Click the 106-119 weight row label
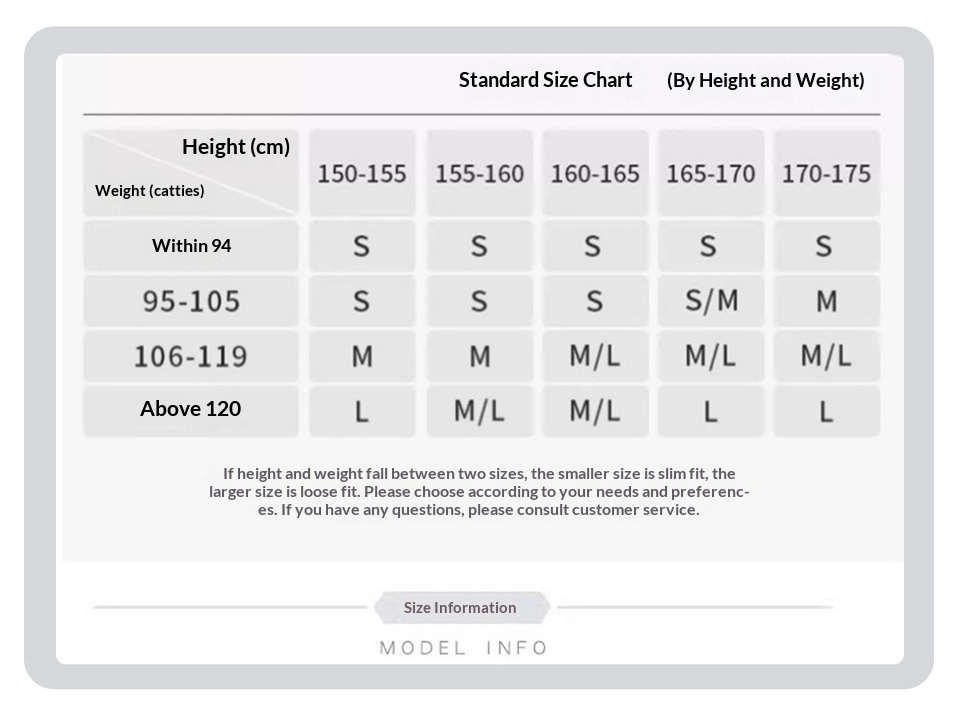960x713 pixels. [x=191, y=356]
